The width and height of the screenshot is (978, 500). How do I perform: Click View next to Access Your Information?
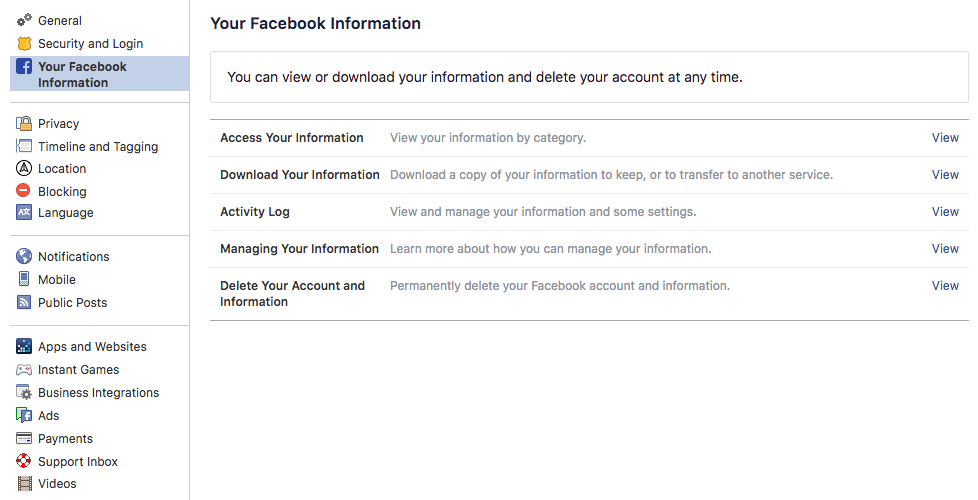[945, 138]
